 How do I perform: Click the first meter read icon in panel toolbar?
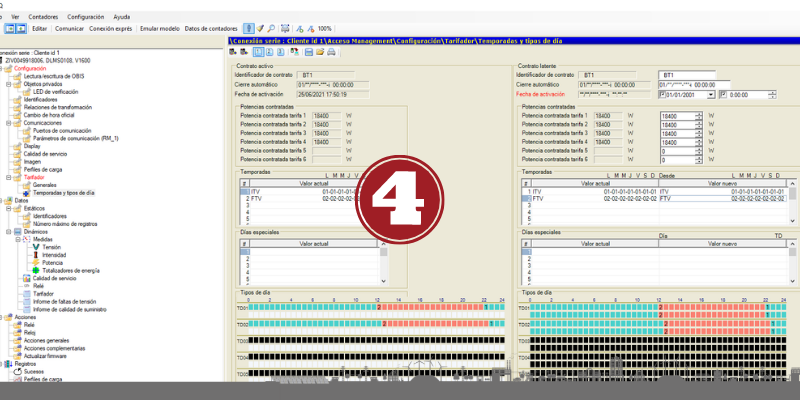pyautogui.click(x=233, y=52)
